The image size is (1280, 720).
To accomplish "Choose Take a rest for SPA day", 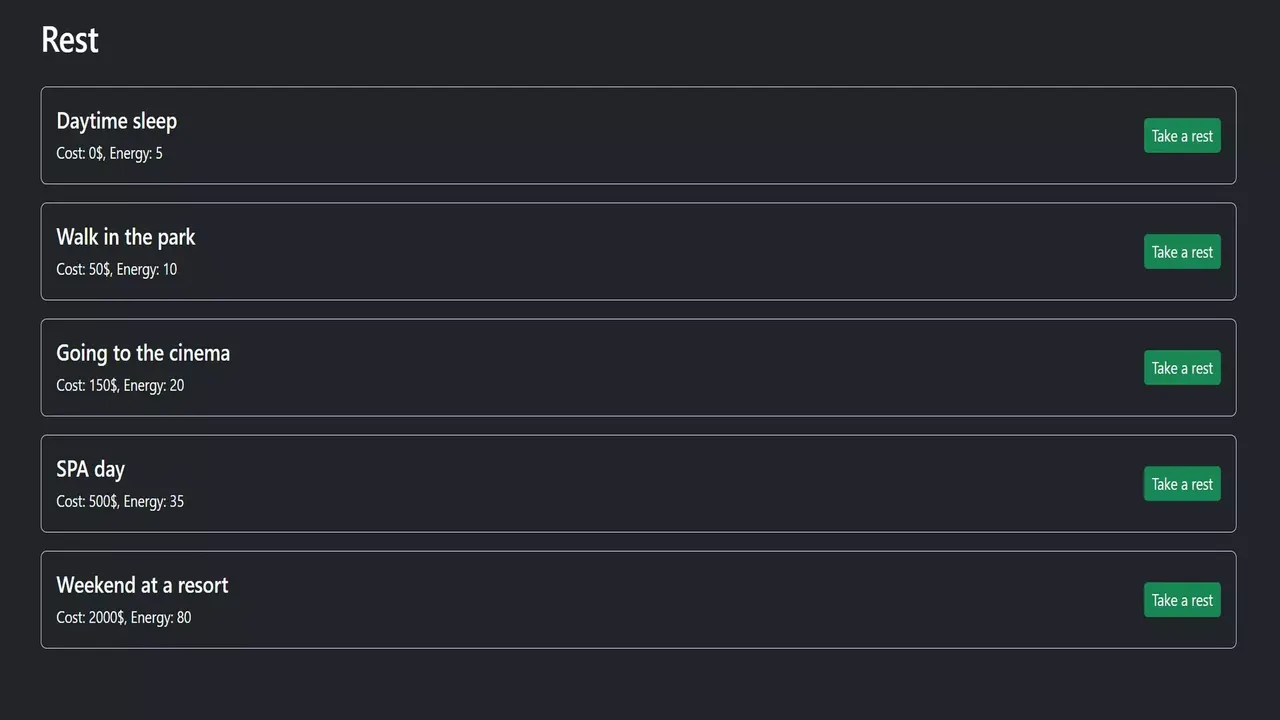I will click(1182, 483).
